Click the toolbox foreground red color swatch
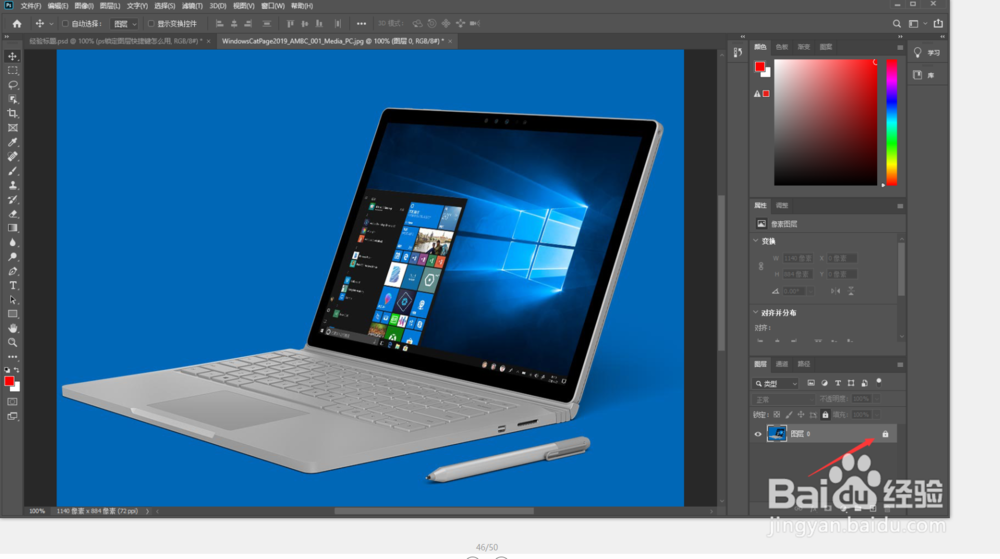 click(9, 381)
